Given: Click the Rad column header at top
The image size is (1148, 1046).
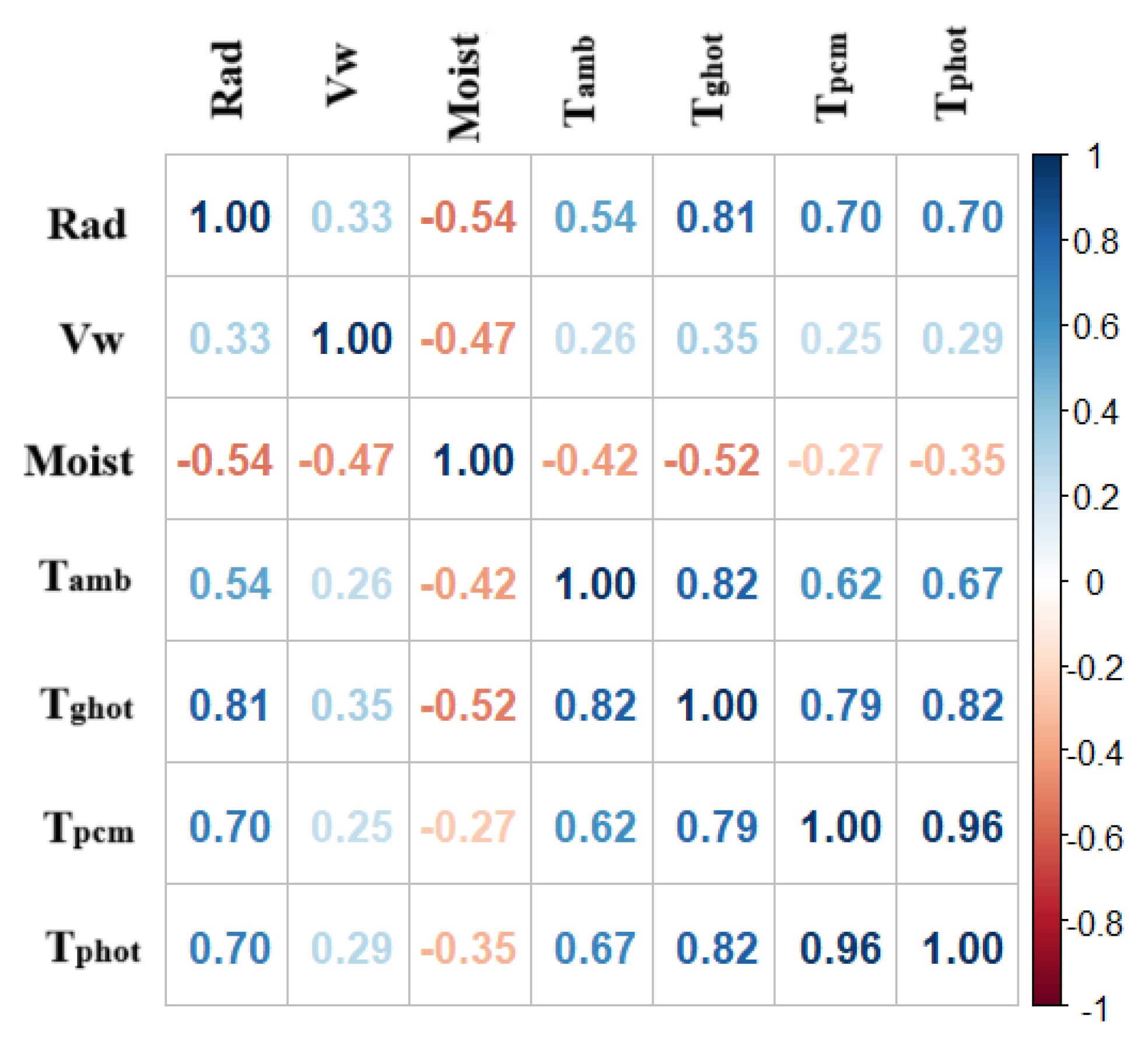Looking at the screenshot, I should coord(227,80).
